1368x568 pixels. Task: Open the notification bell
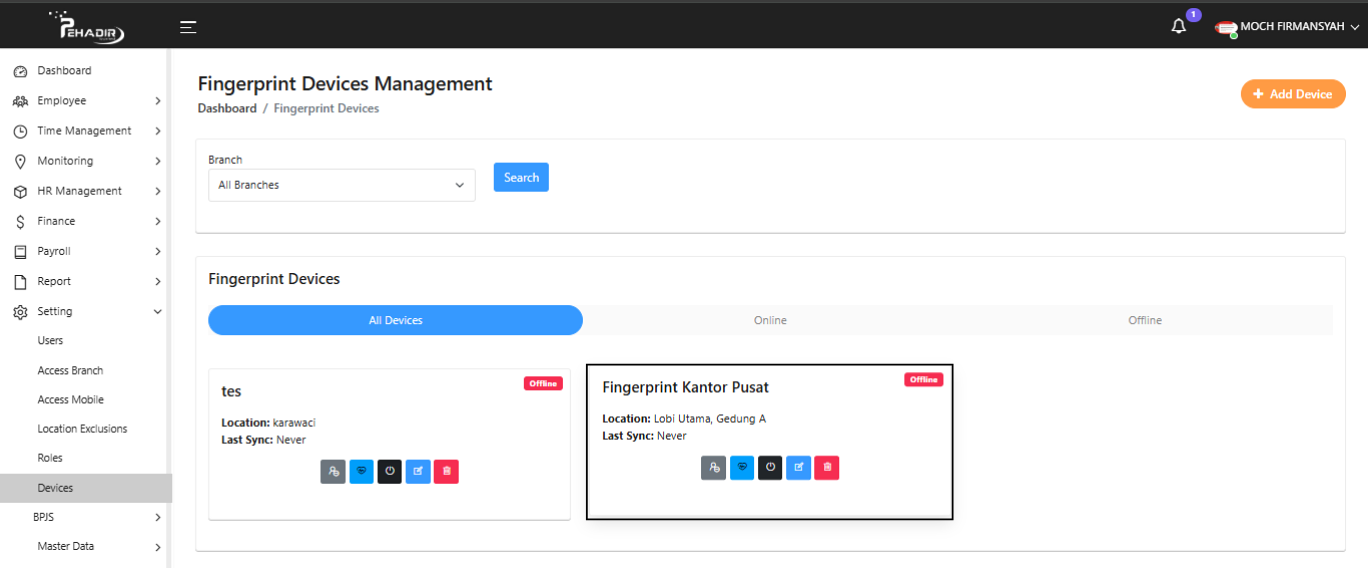[1179, 27]
